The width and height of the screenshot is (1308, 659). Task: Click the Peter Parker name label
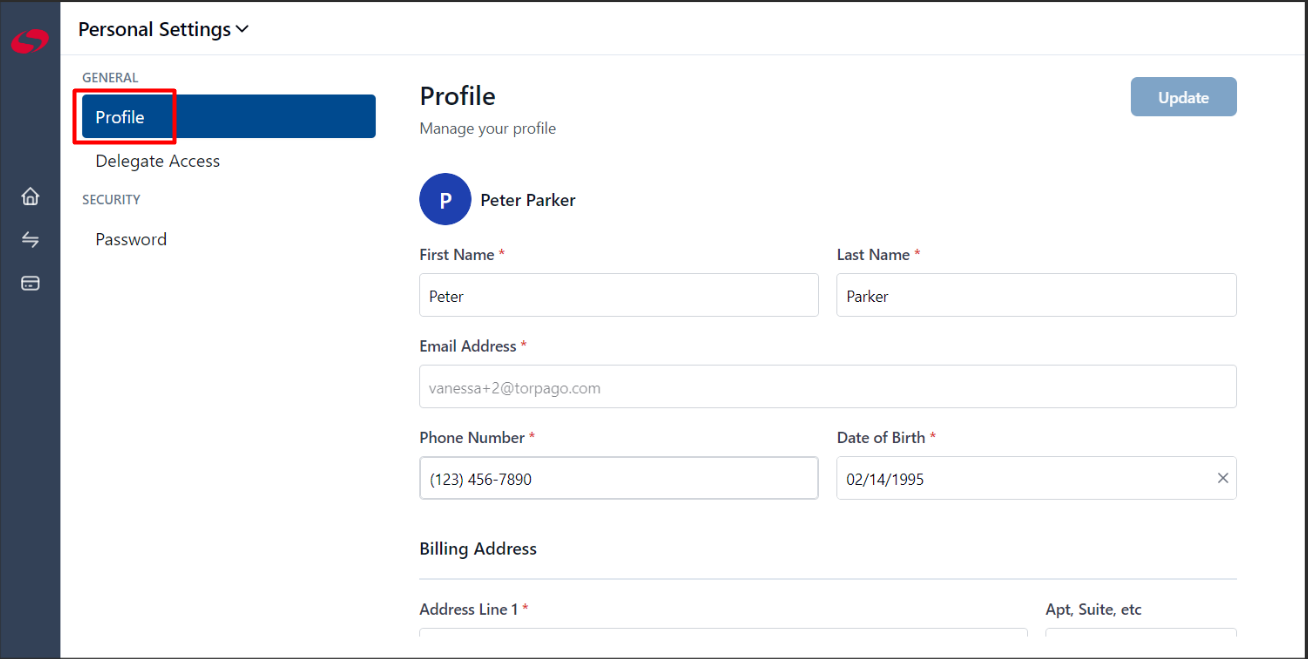(528, 200)
